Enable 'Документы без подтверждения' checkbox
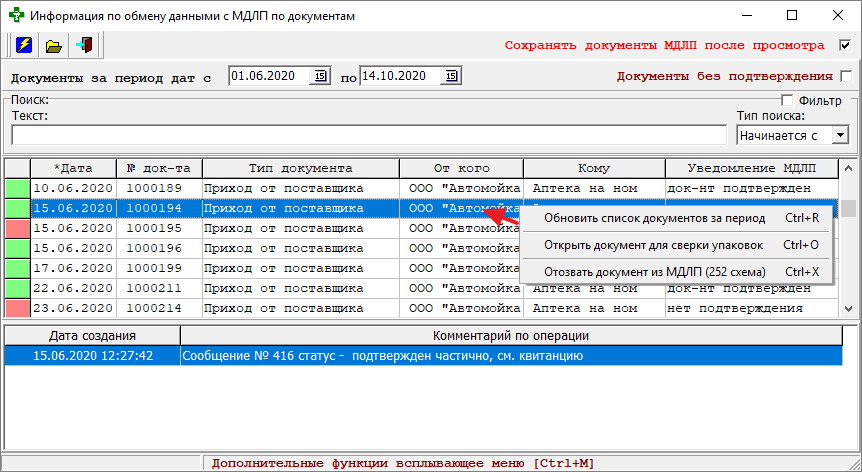862x472 pixels. point(845,76)
